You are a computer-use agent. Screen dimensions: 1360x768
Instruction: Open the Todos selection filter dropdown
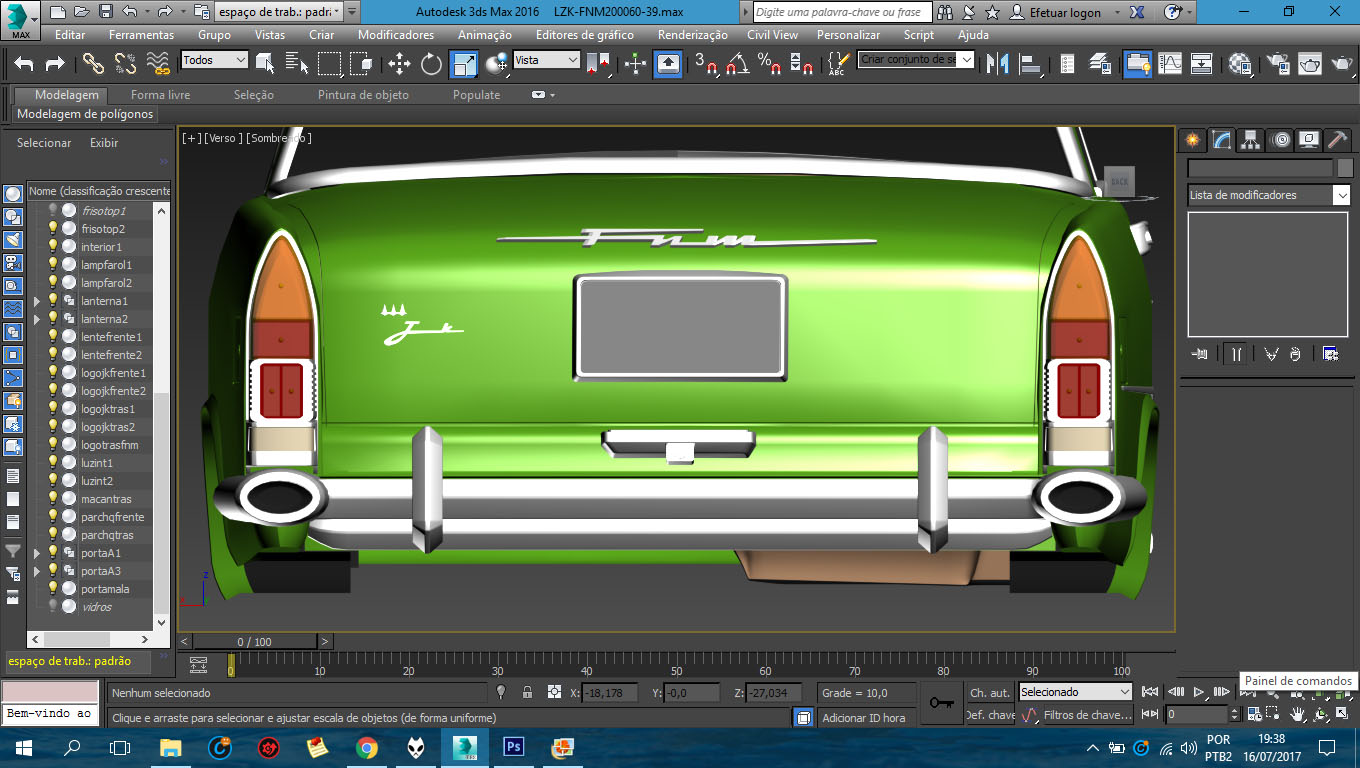point(214,60)
